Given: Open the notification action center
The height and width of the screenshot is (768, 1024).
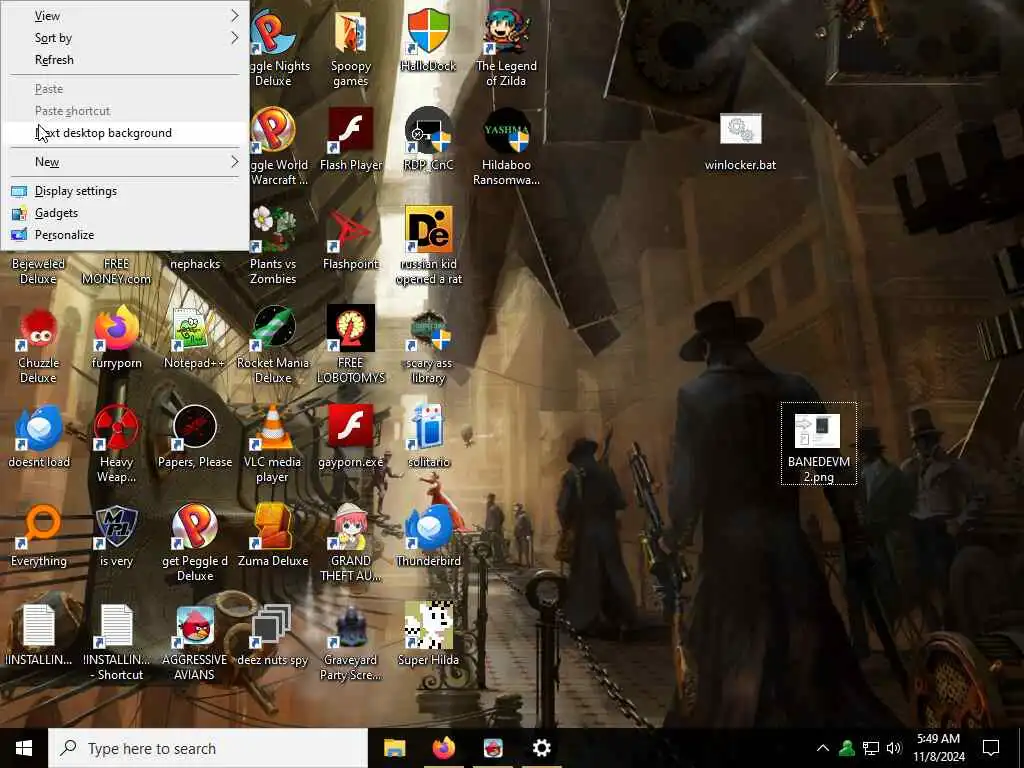Looking at the screenshot, I should click(991, 748).
